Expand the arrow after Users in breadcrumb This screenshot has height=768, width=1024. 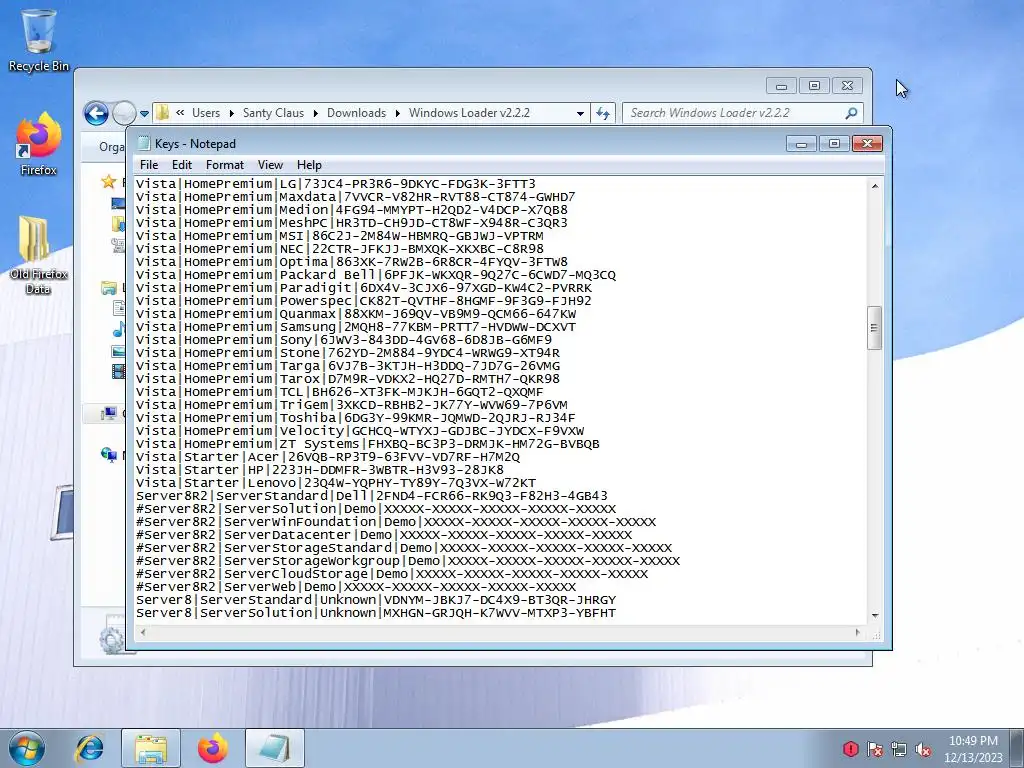[231, 113]
